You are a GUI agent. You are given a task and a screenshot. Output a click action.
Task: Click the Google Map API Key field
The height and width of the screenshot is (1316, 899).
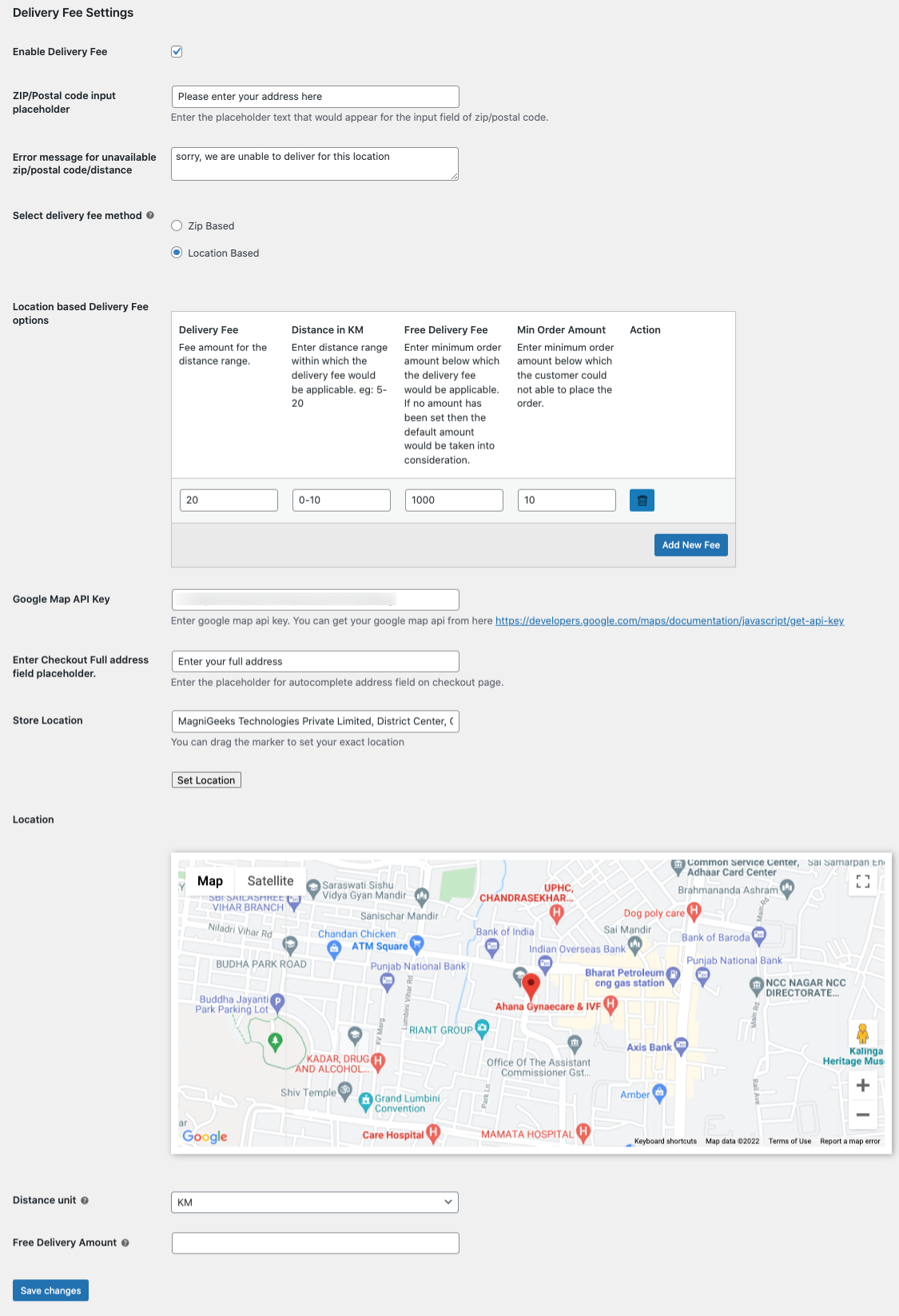(315, 600)
